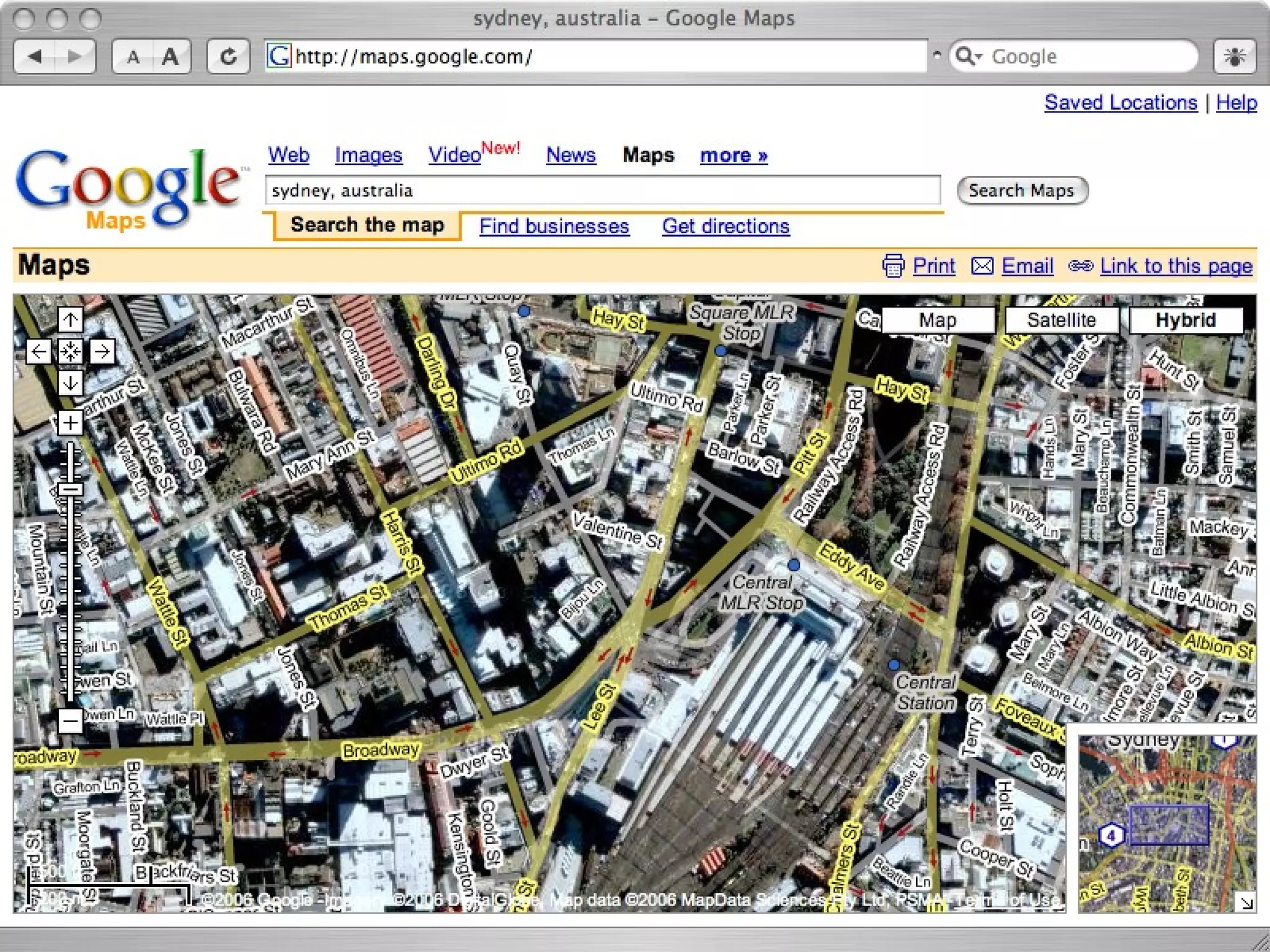The image size is (1270, 952).
Task: Expand the 'more »' services link
Action: 734,155
